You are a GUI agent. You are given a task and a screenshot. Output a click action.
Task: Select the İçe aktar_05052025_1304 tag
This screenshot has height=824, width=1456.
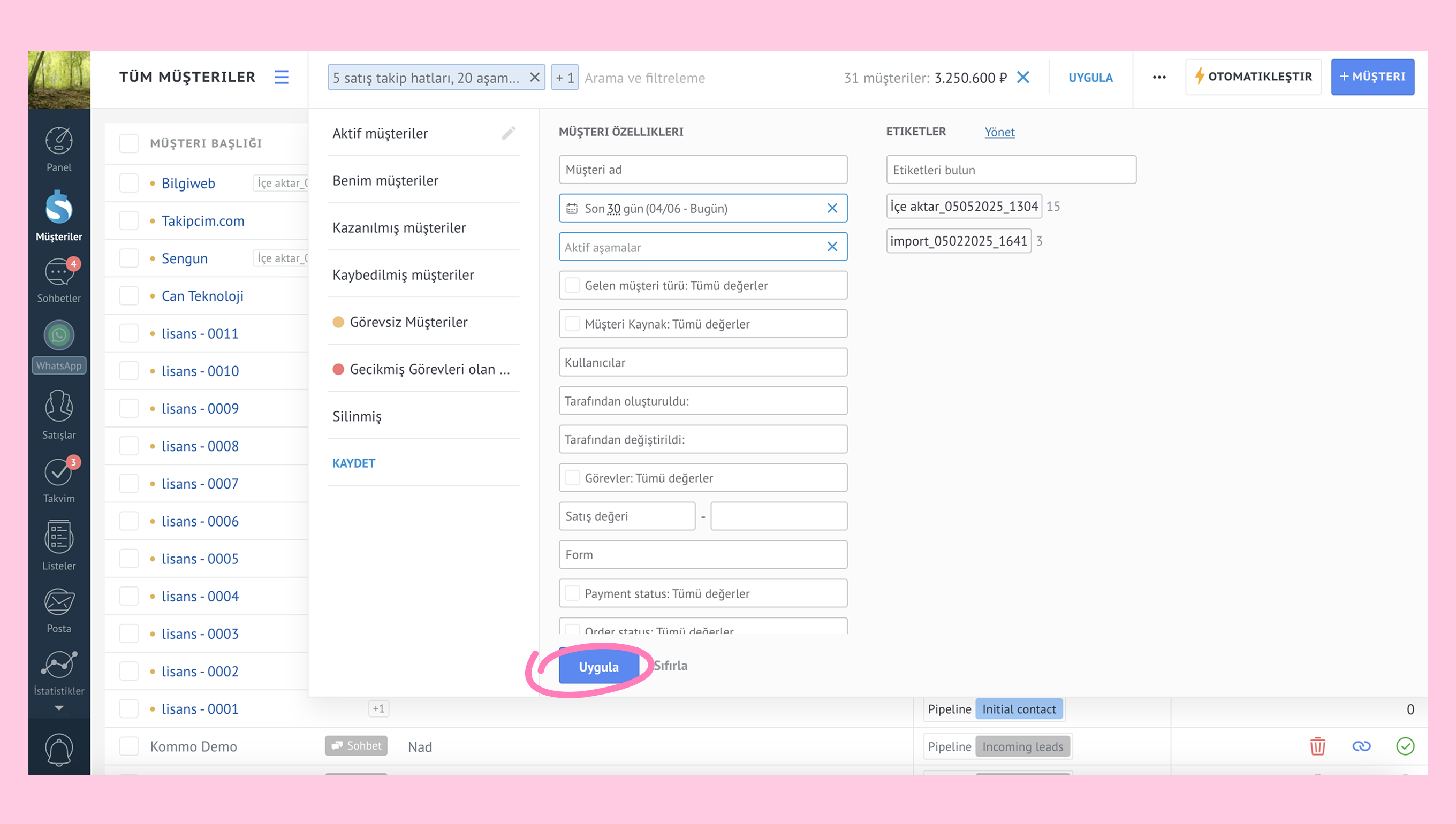coord(964,206)
